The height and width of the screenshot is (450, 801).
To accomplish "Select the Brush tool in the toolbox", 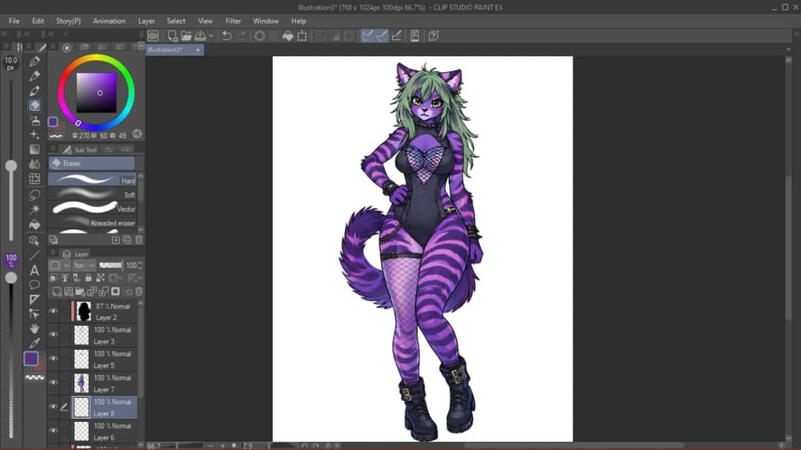I will pyautogui.click(x=34, y=91).
